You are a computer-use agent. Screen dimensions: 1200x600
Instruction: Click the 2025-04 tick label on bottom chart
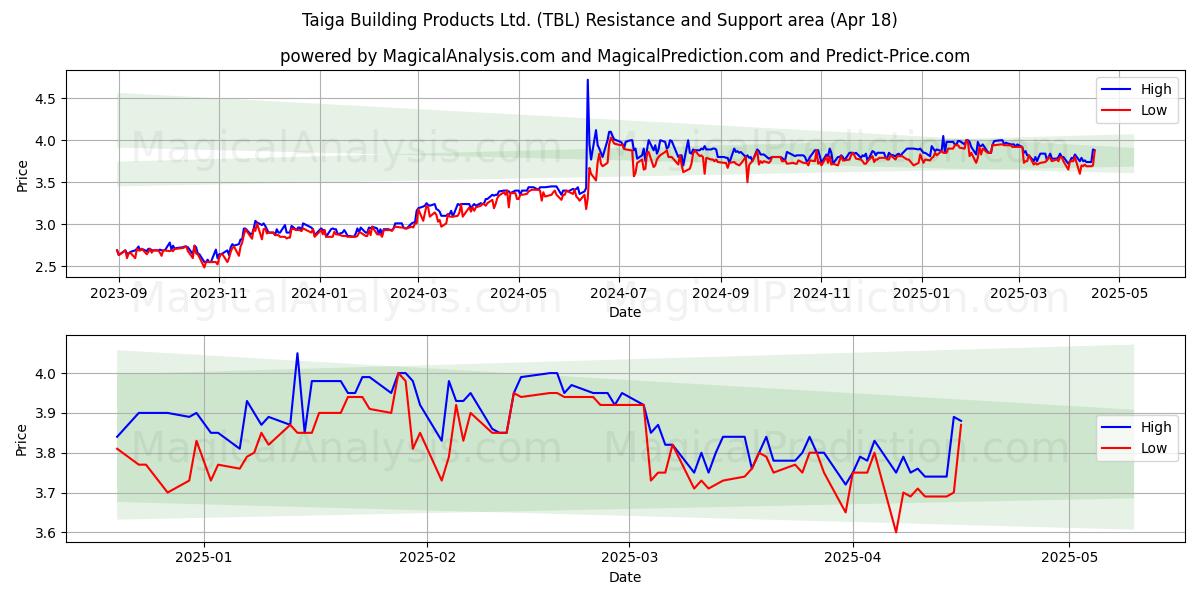(853, 557)
